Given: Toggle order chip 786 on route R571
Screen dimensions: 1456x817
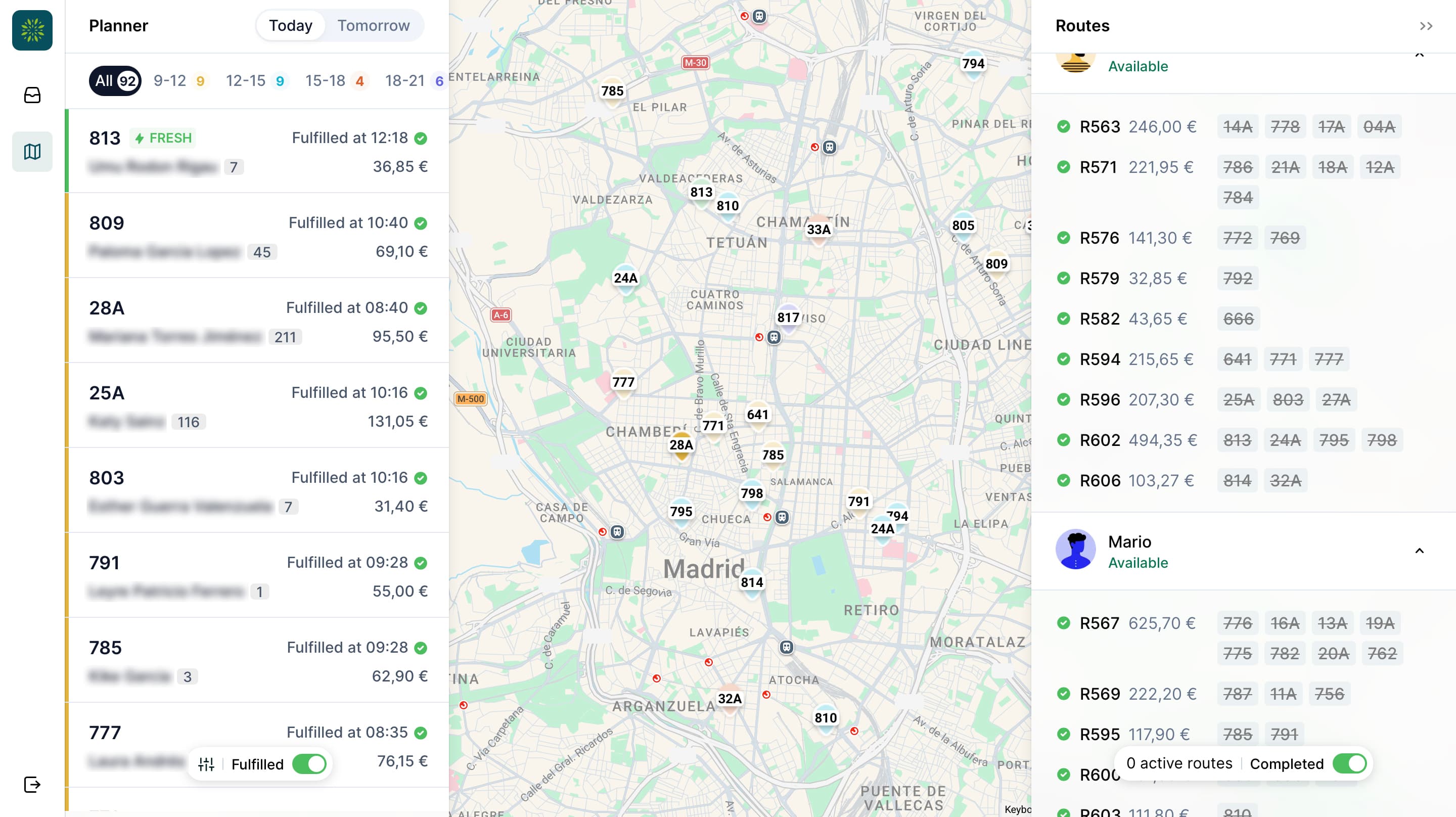Looking at the screenshot, I should pos(1237,167).
